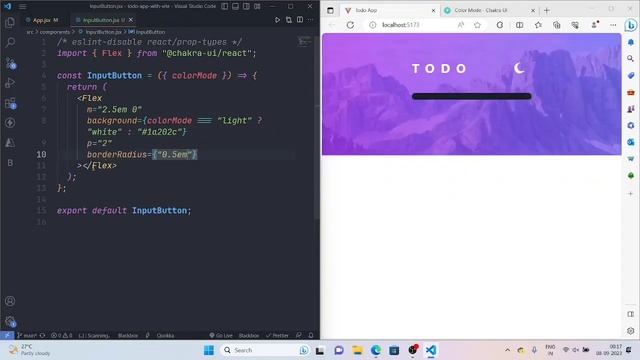The image size is (640, 360).
Task: Click the Go Live status bar button
Action: (x=221, y=336)
